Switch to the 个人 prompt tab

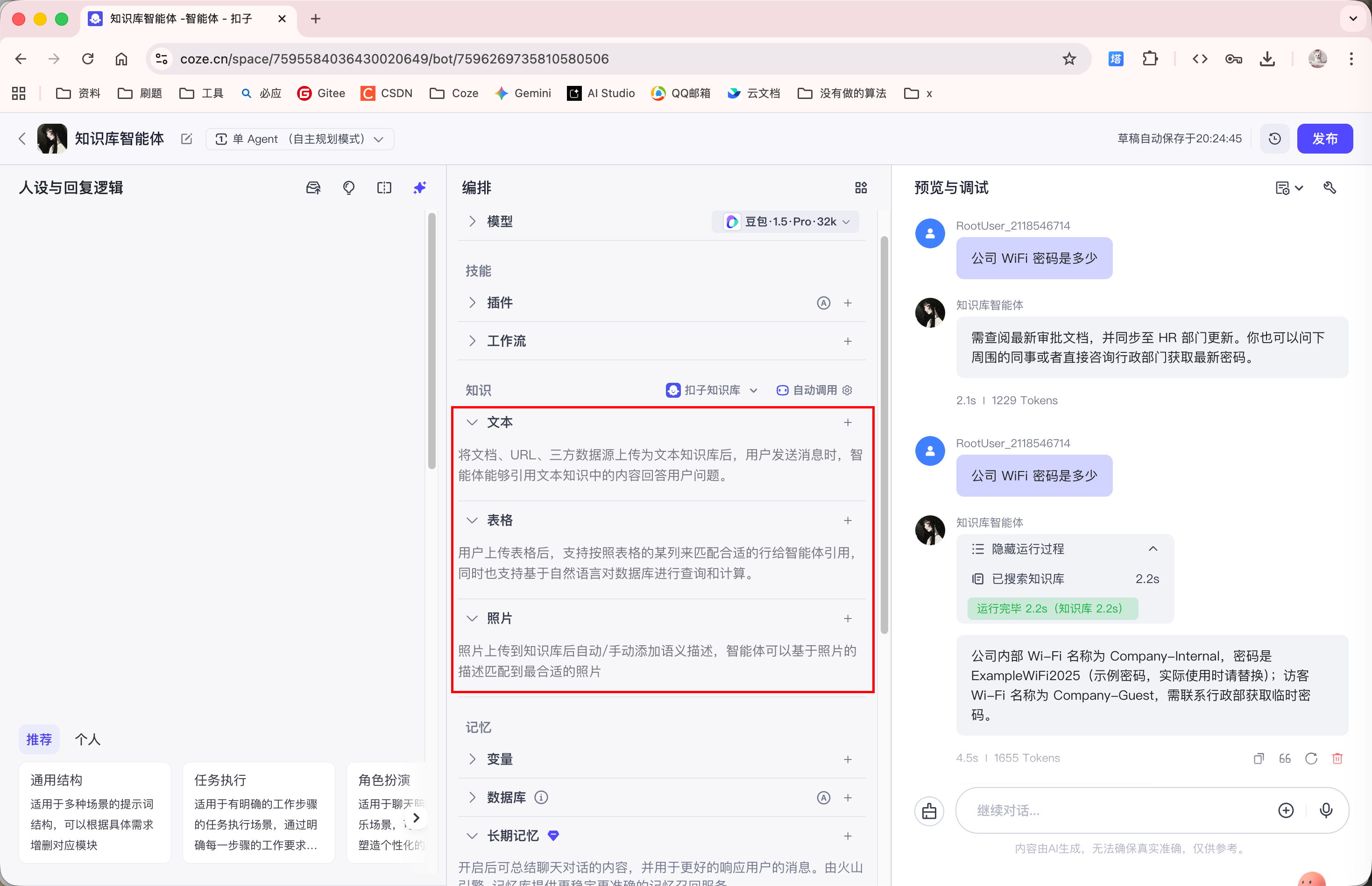point(87,739)
